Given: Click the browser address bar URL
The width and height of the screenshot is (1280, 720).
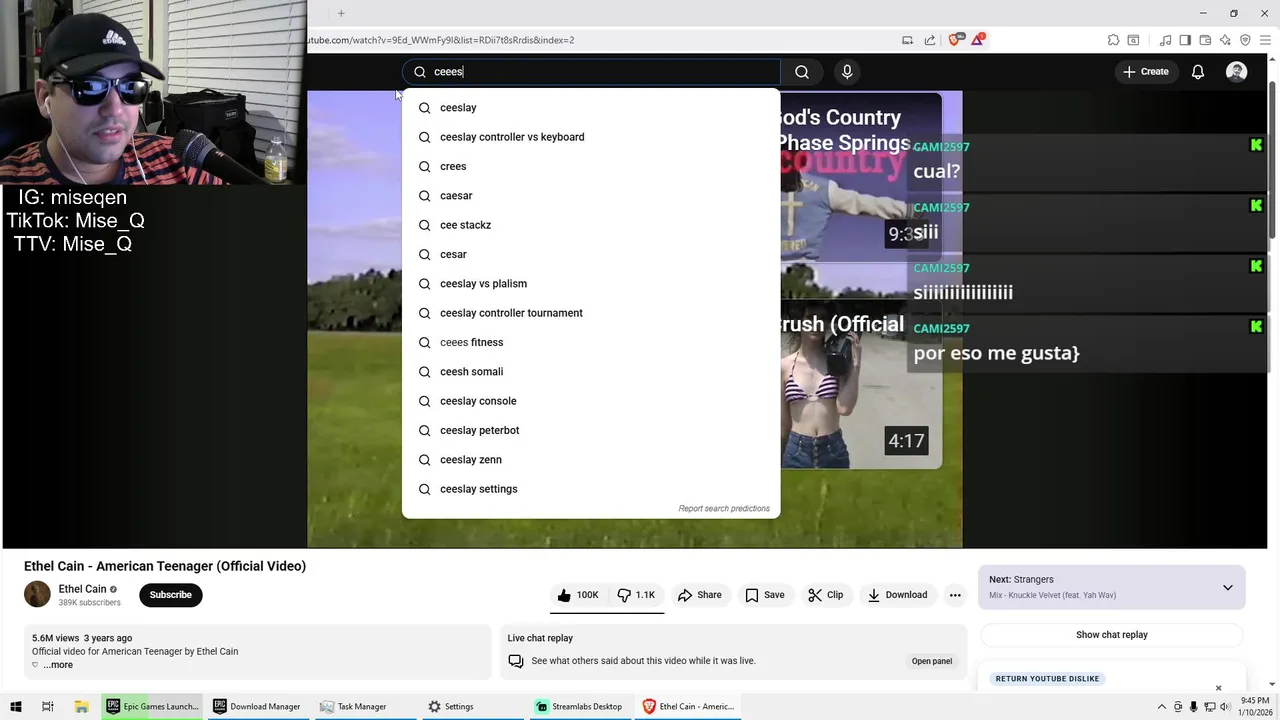Looking at the screenshot, I should (440, 40).
